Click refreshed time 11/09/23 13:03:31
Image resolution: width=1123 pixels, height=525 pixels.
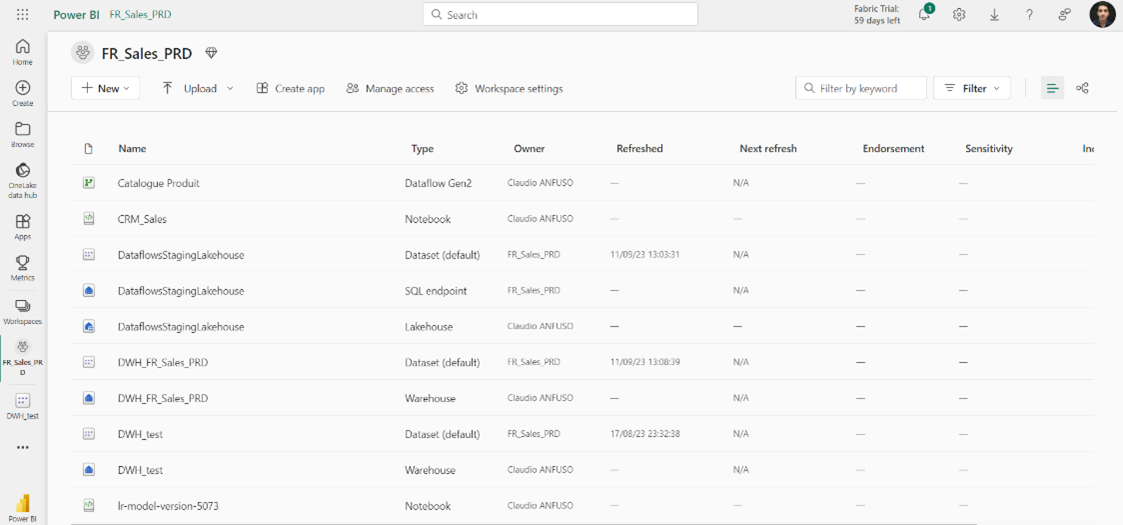point(645,254)
